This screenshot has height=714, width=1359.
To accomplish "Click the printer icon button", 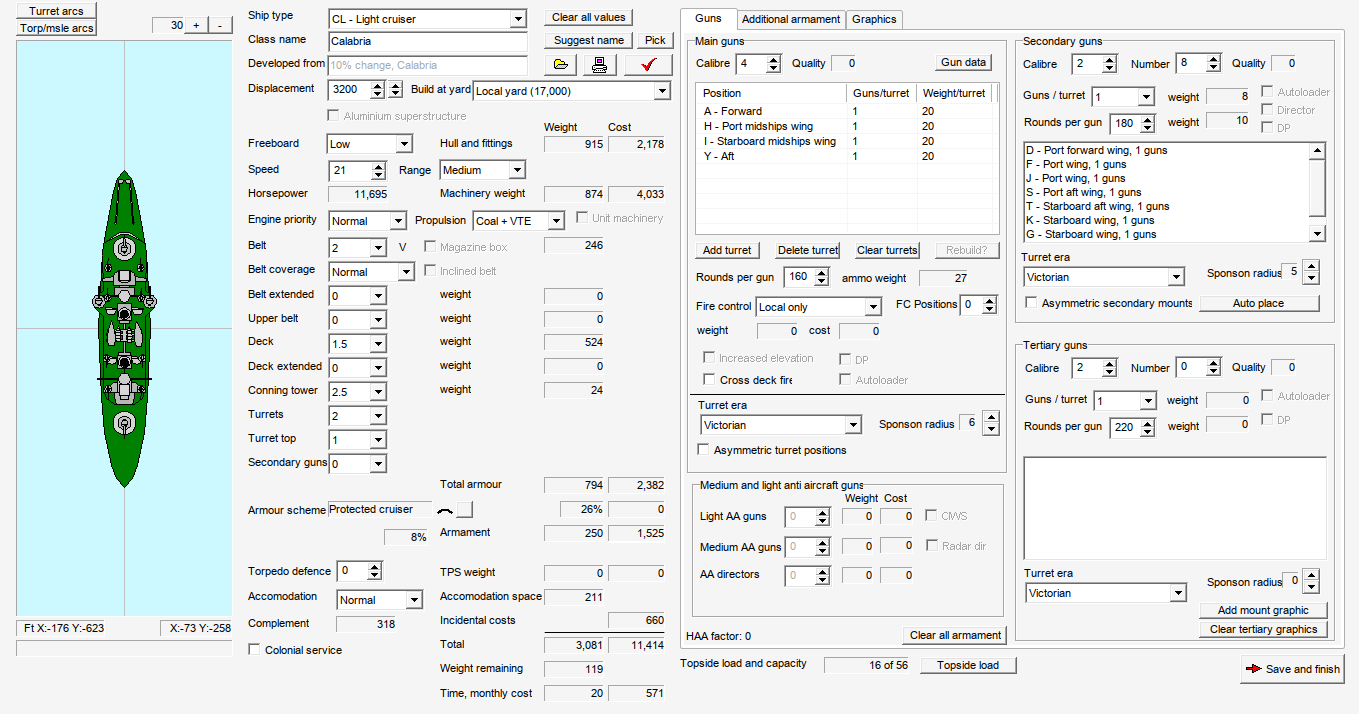I will (600, 65).
